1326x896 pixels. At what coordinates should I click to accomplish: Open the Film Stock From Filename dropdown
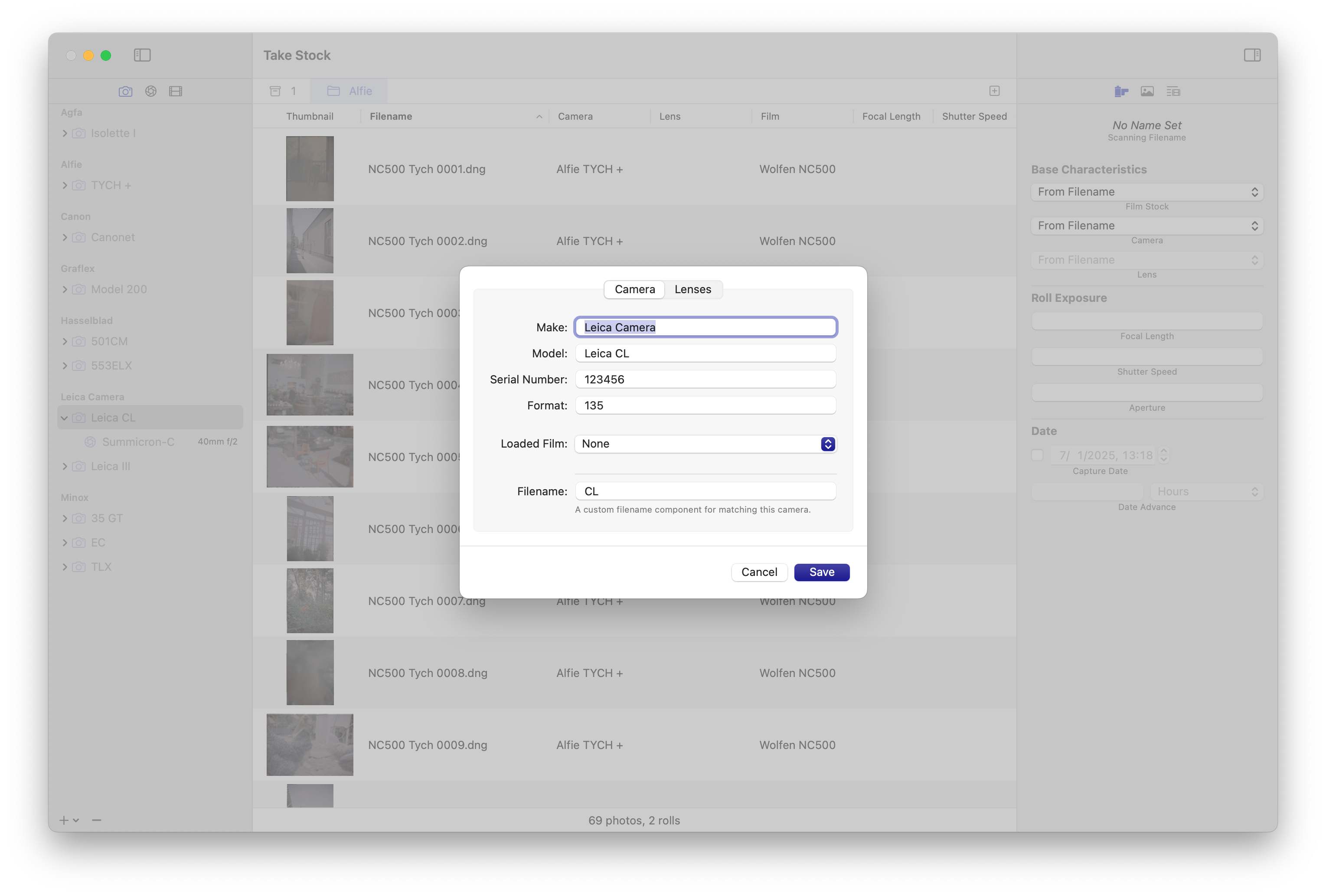pyautogui.click(x=1147, y=192)
